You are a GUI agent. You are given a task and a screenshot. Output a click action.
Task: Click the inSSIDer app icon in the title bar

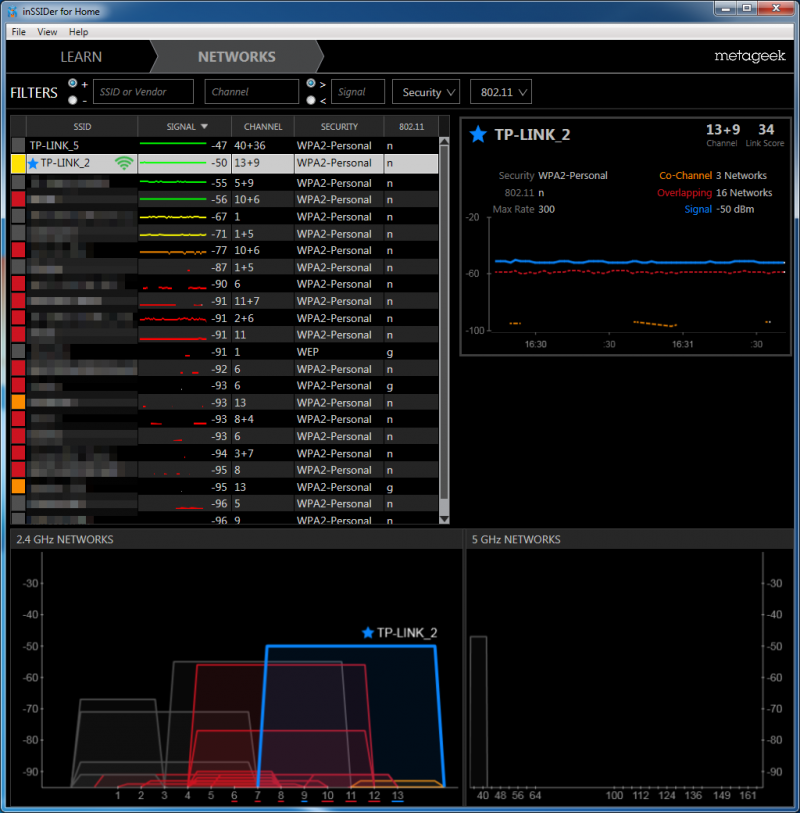12,11
